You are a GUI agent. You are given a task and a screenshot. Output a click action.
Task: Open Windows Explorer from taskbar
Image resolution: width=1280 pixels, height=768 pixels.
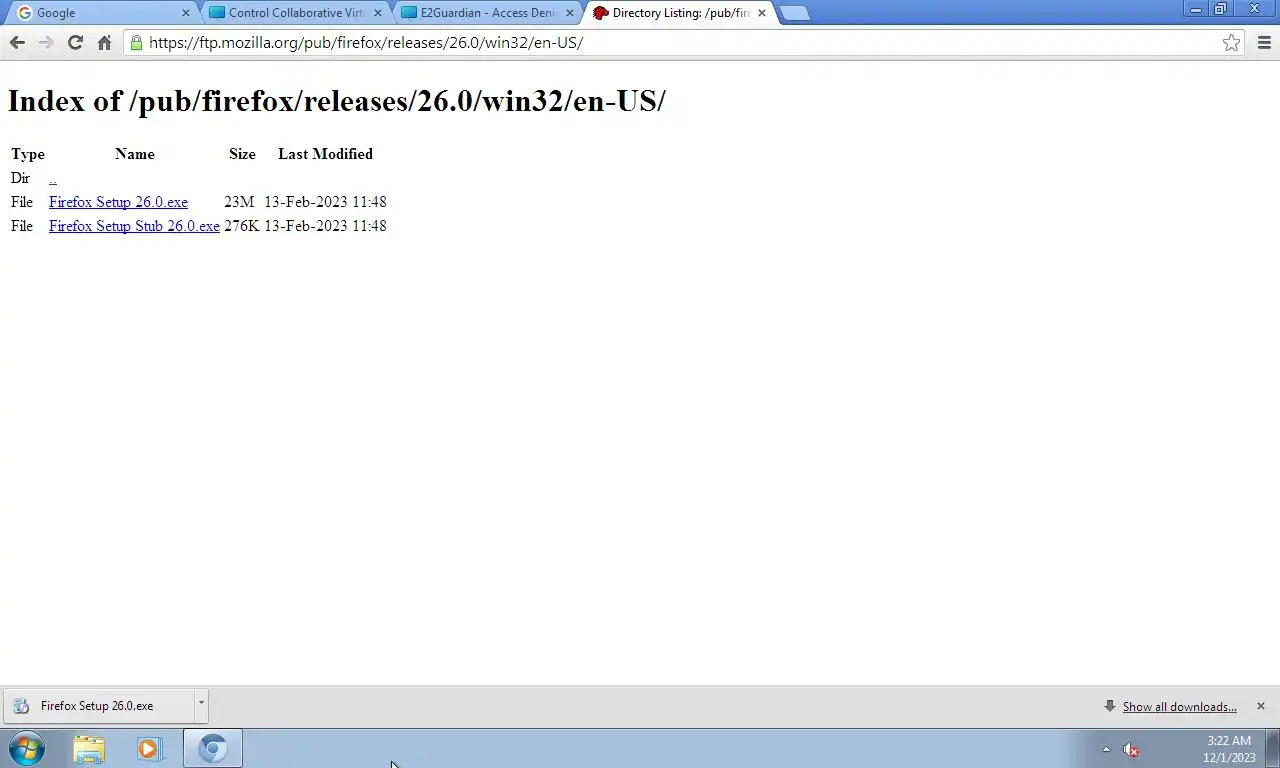(x=89, y=748)
